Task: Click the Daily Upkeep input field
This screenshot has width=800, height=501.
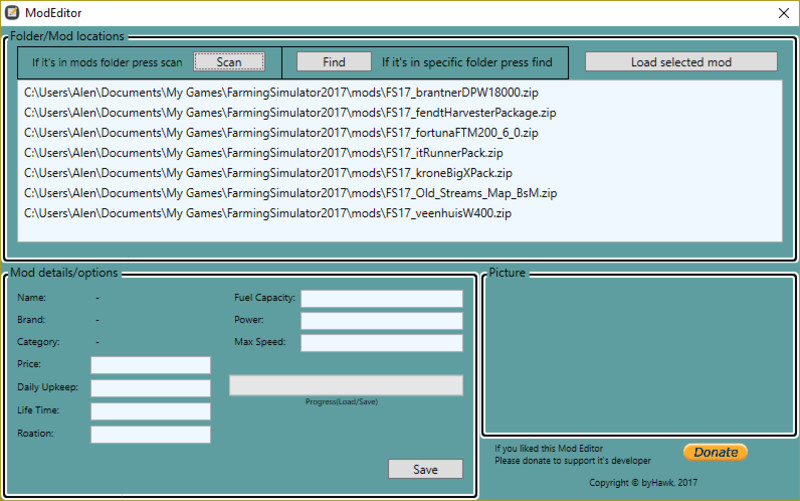Action: pyautogui.click(x=150, y=388)
